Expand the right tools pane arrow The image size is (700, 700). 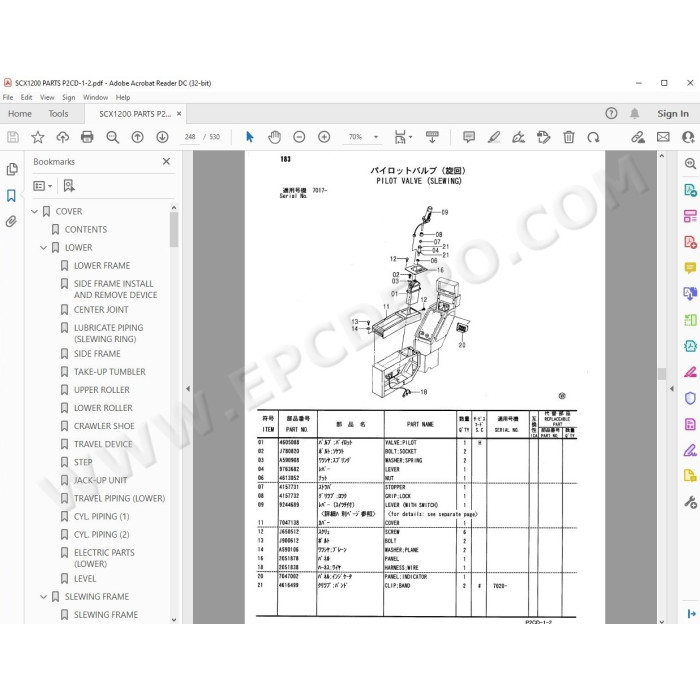click(x=671, y=389)
